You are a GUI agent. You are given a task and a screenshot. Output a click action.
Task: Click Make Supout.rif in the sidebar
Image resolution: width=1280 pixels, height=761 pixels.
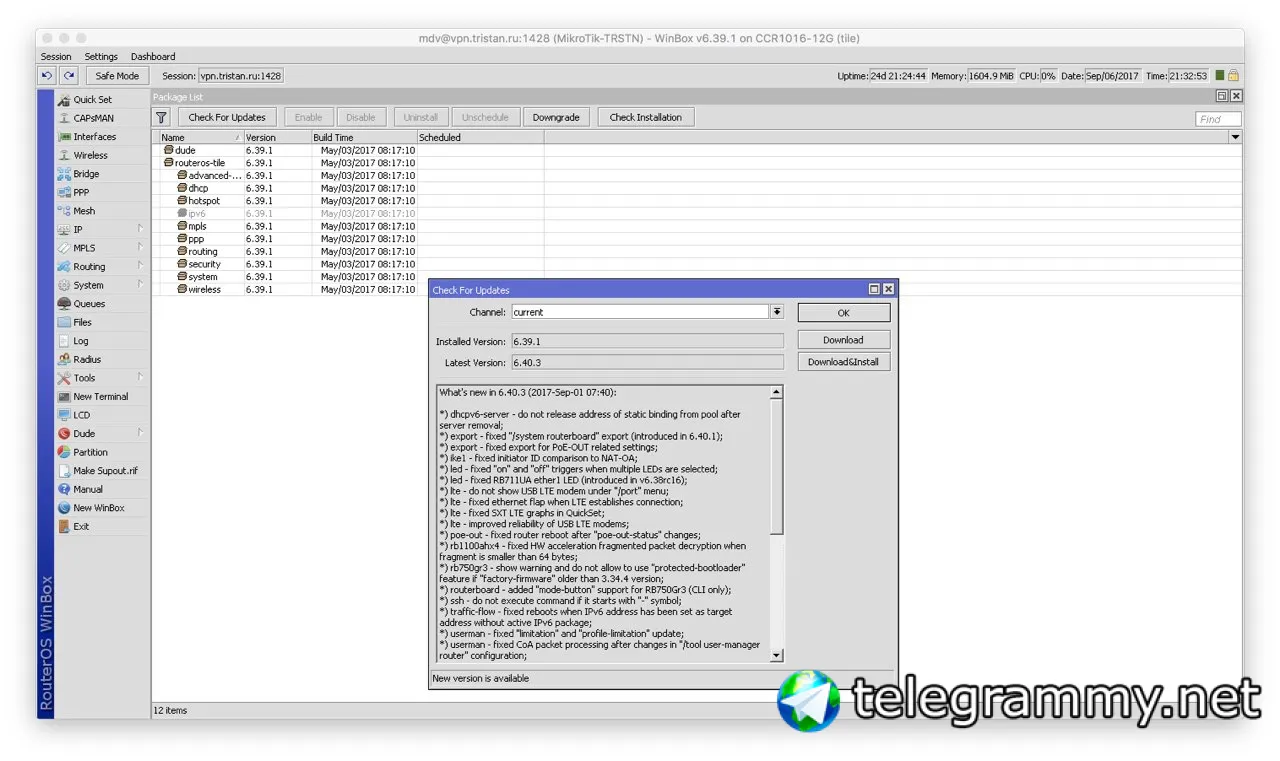[x=105, y=470]
